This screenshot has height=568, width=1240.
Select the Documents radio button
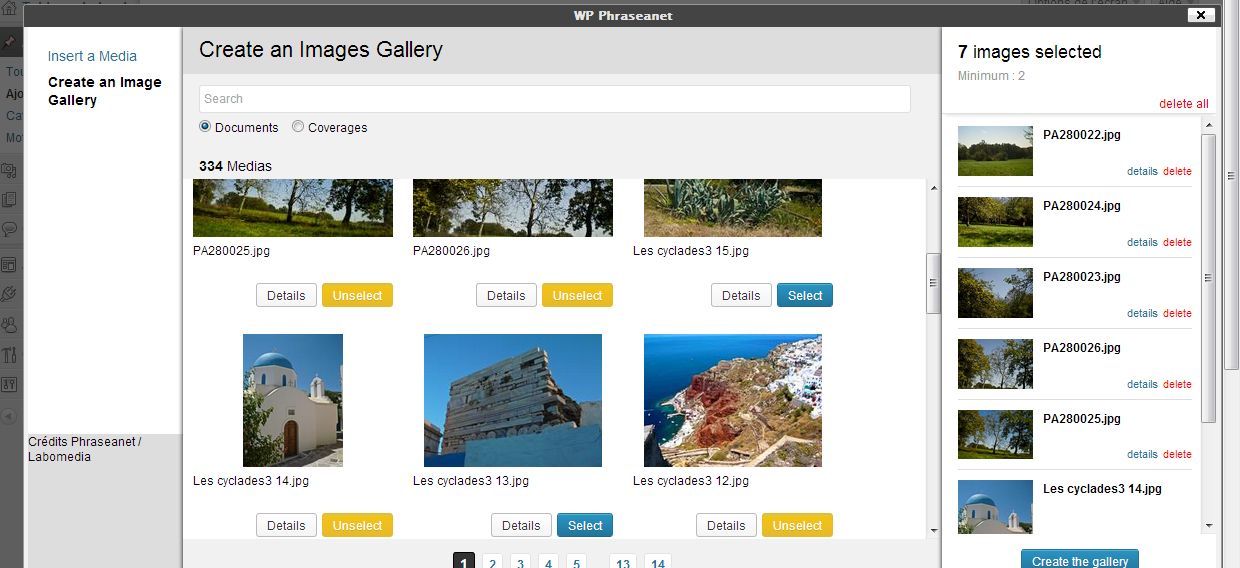(x=205, y=127)
